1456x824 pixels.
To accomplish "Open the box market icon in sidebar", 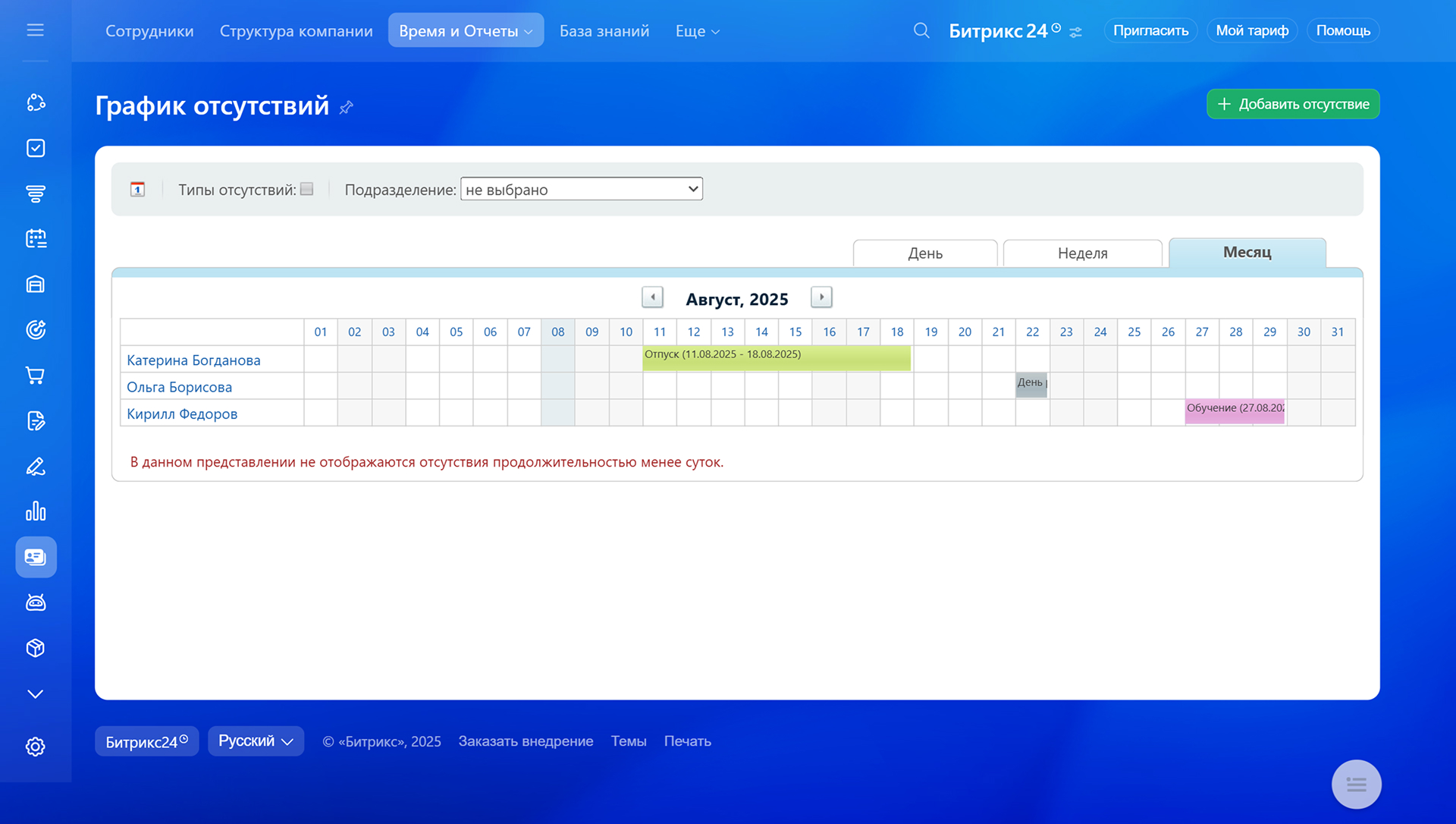I will (36, 648).
